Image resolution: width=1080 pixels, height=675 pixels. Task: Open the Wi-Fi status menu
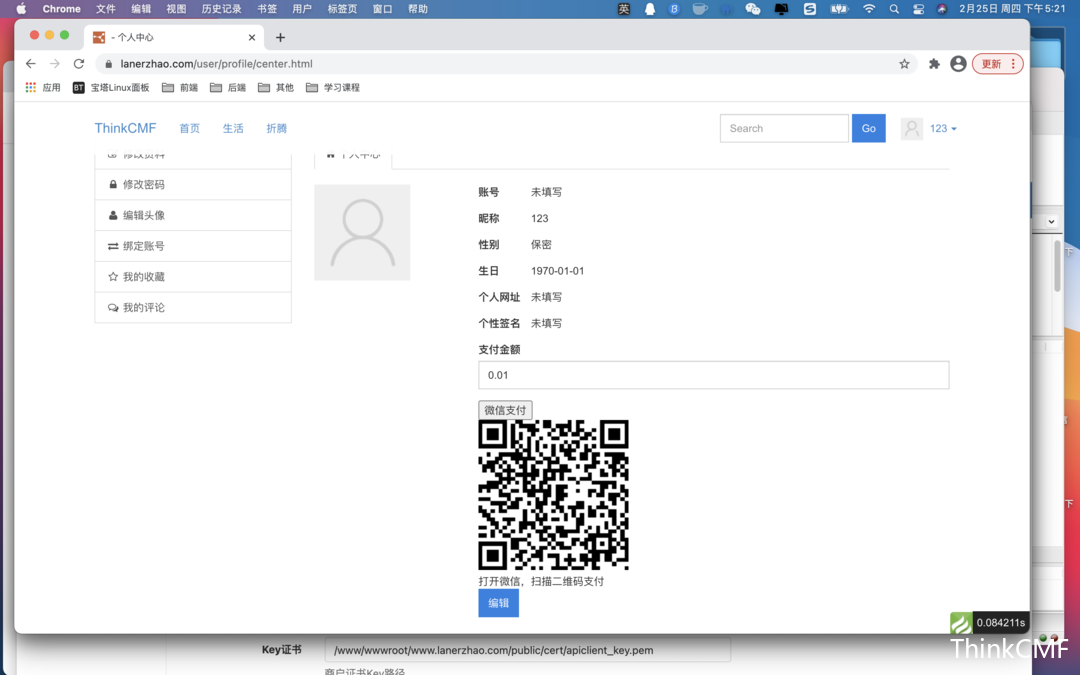coord(869,9)
